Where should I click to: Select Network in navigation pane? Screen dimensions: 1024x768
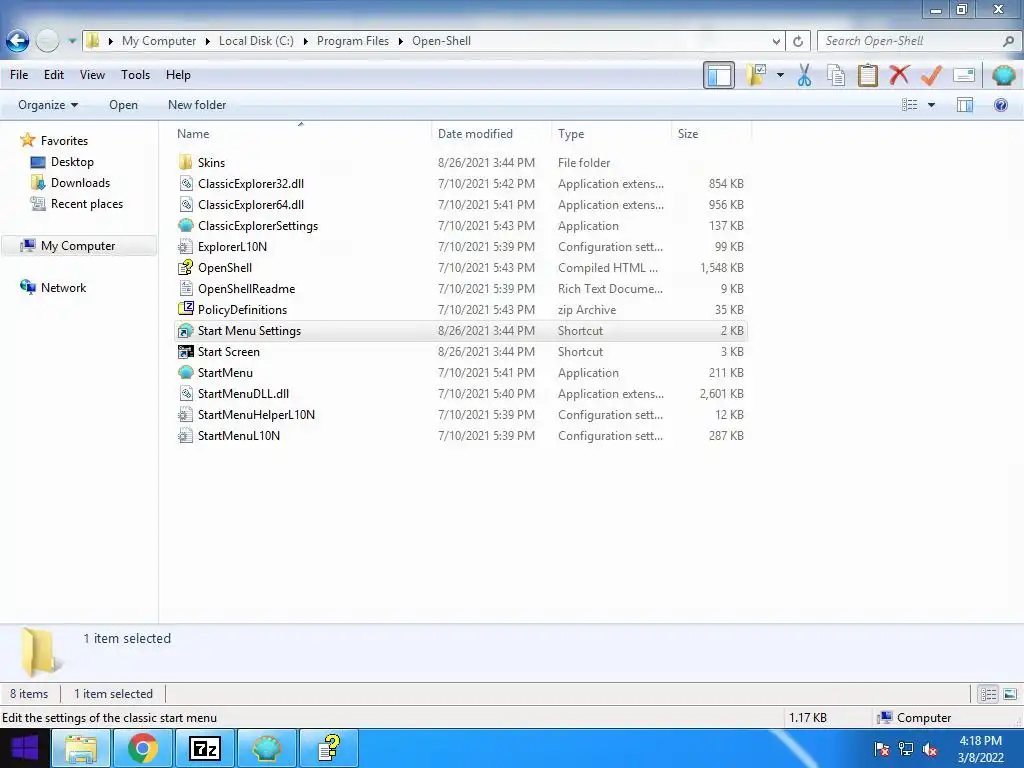pos(63,288)
